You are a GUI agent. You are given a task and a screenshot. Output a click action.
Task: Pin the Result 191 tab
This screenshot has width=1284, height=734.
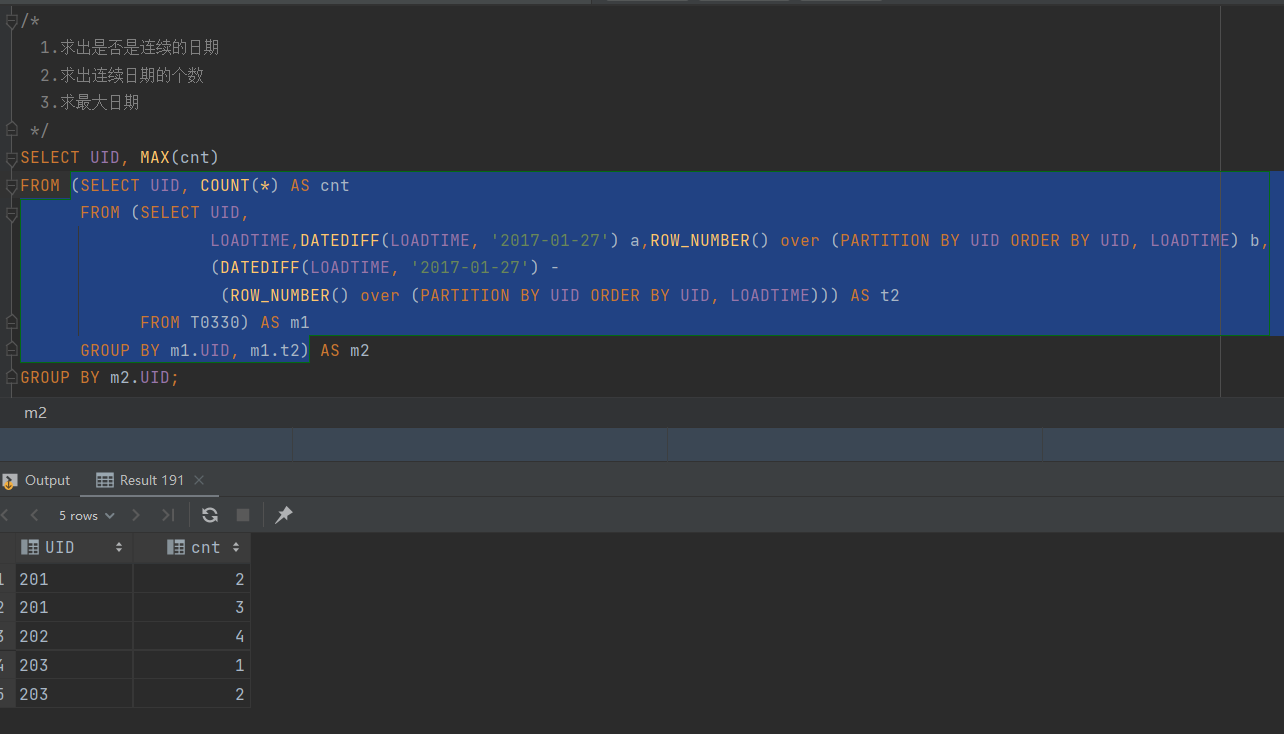[284, 515]
